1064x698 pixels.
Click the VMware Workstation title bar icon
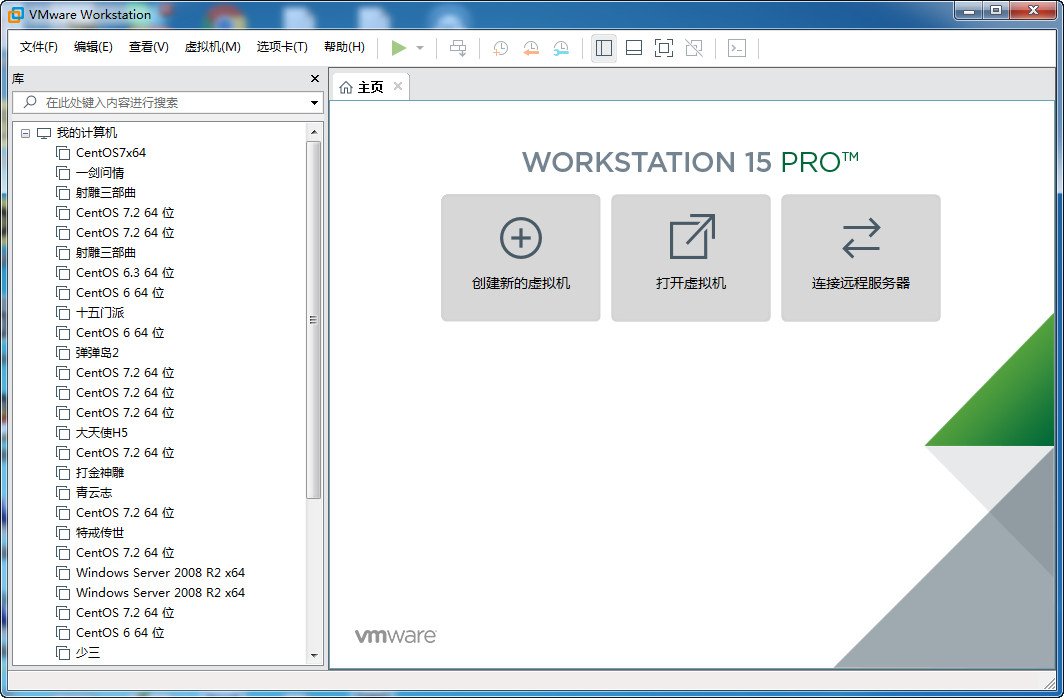(x=15, y=14)
